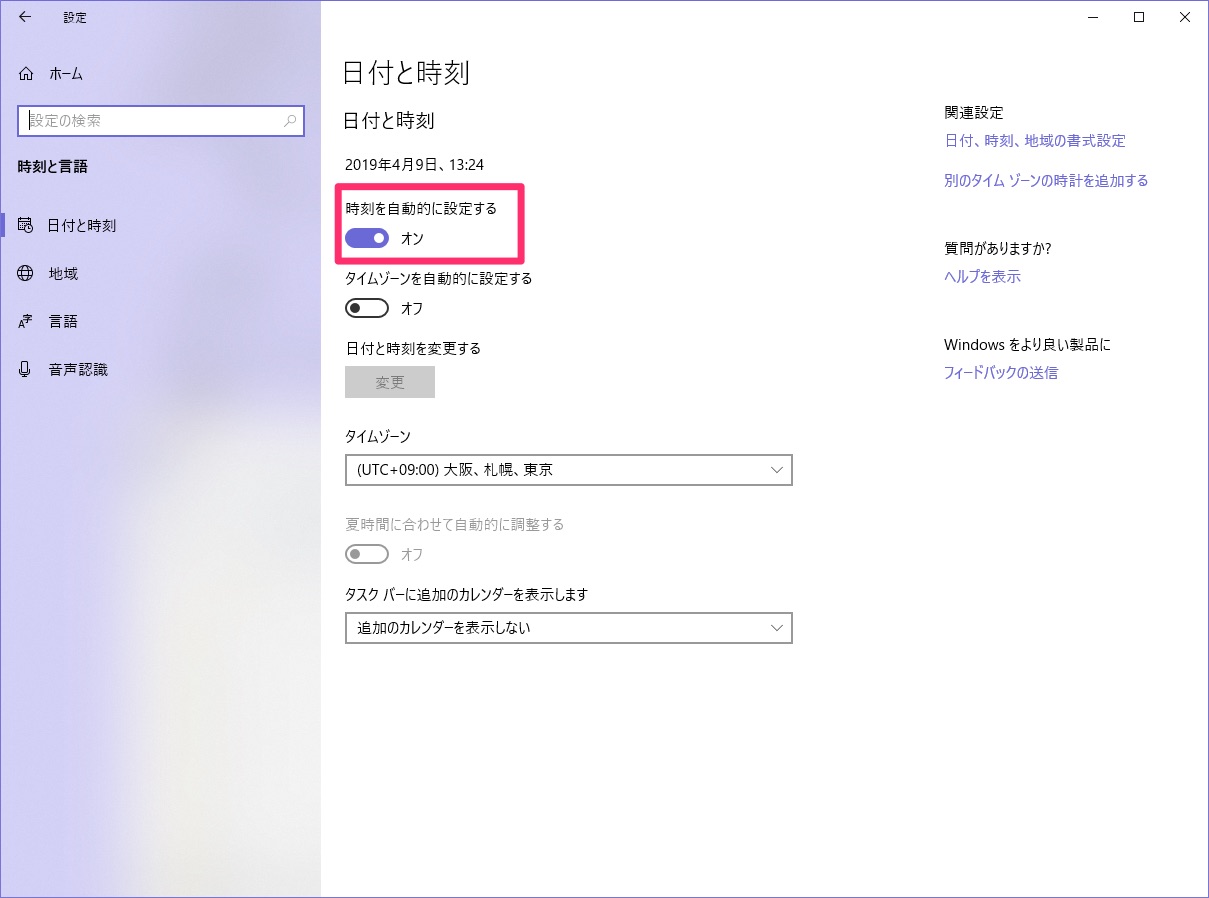Toggle 夏時間に合わせて自動的に調整する switch
Screen dimensions: 1209x898
[367, 554]
